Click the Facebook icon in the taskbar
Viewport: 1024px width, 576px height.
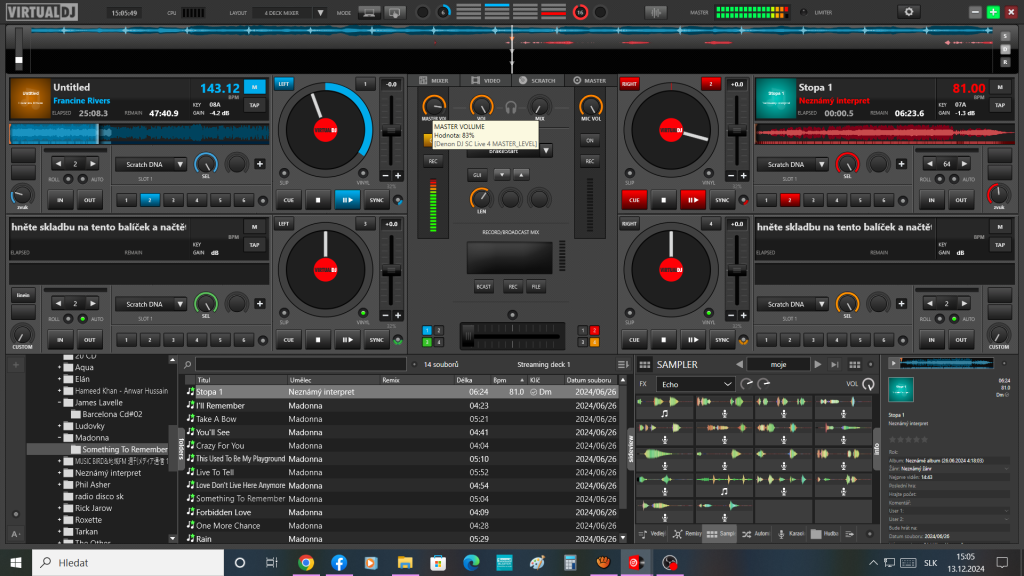338,562
